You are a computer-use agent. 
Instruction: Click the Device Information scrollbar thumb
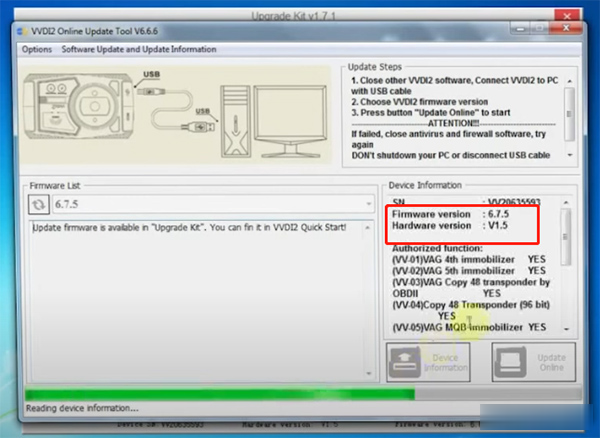pyautogui.click(x=566, y=237)
